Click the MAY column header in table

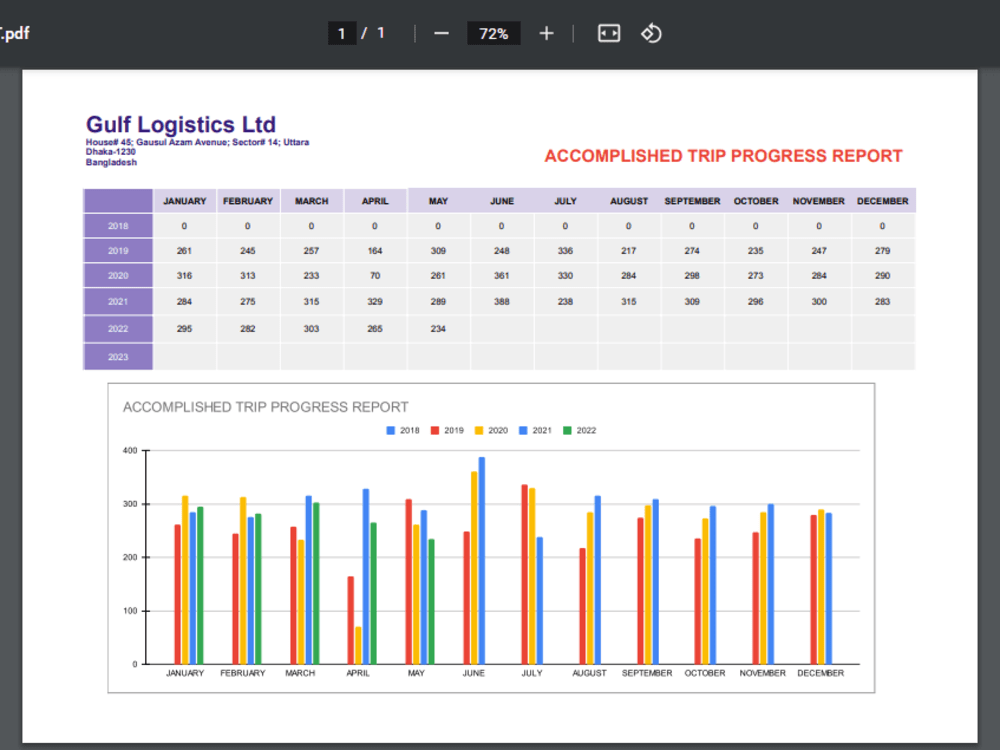point(438,201)
